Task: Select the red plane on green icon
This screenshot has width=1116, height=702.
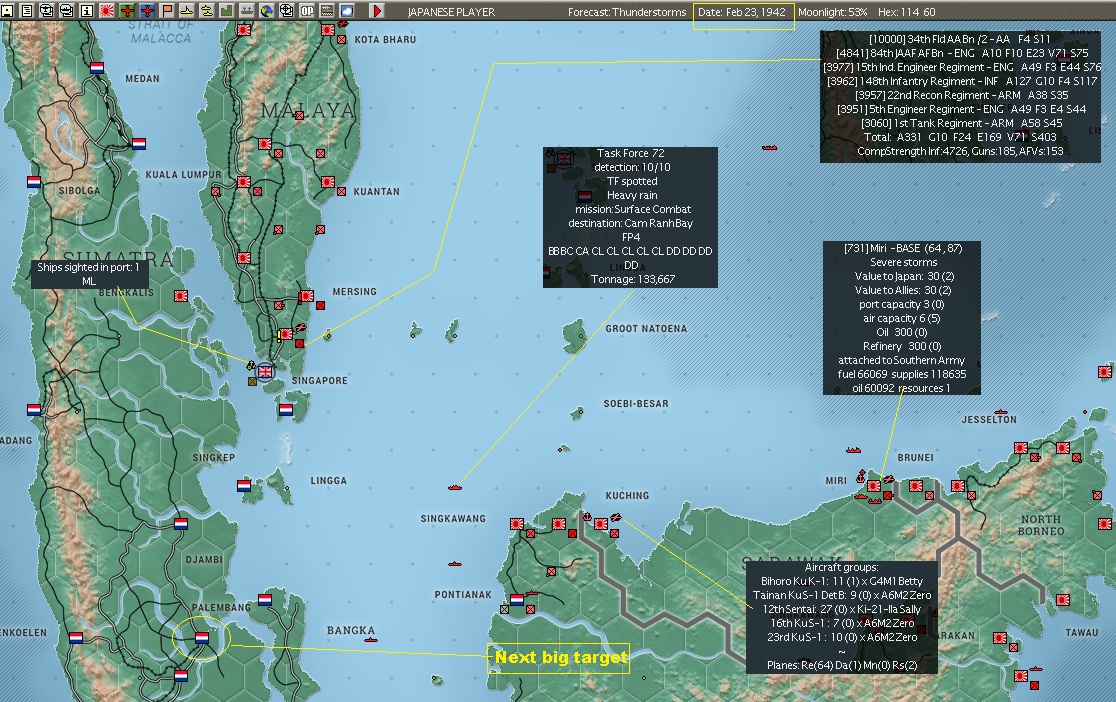Action: pyautogui.click(x=127, y=11)
